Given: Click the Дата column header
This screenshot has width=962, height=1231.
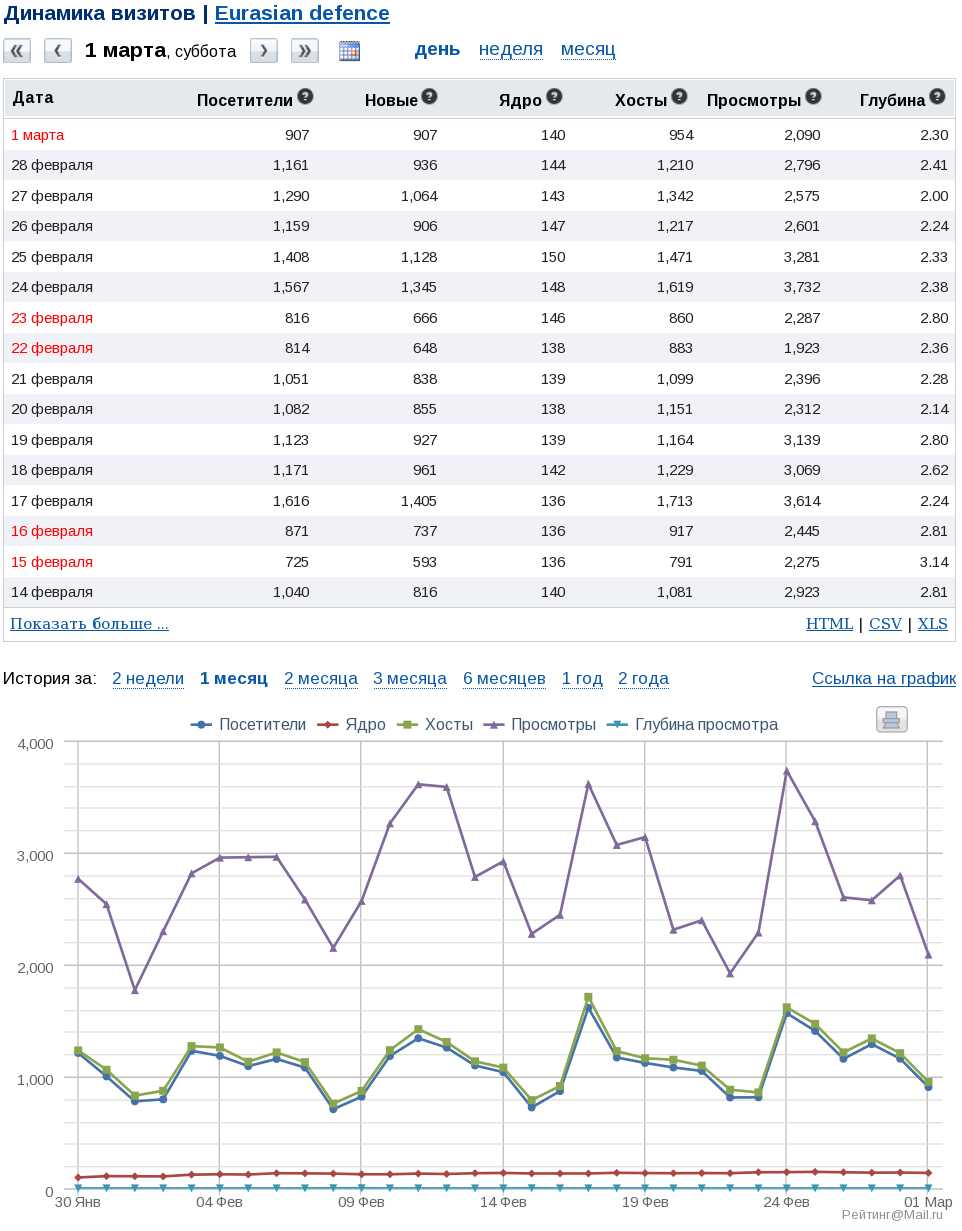Looking at the screenshot, I should (33, 98).
